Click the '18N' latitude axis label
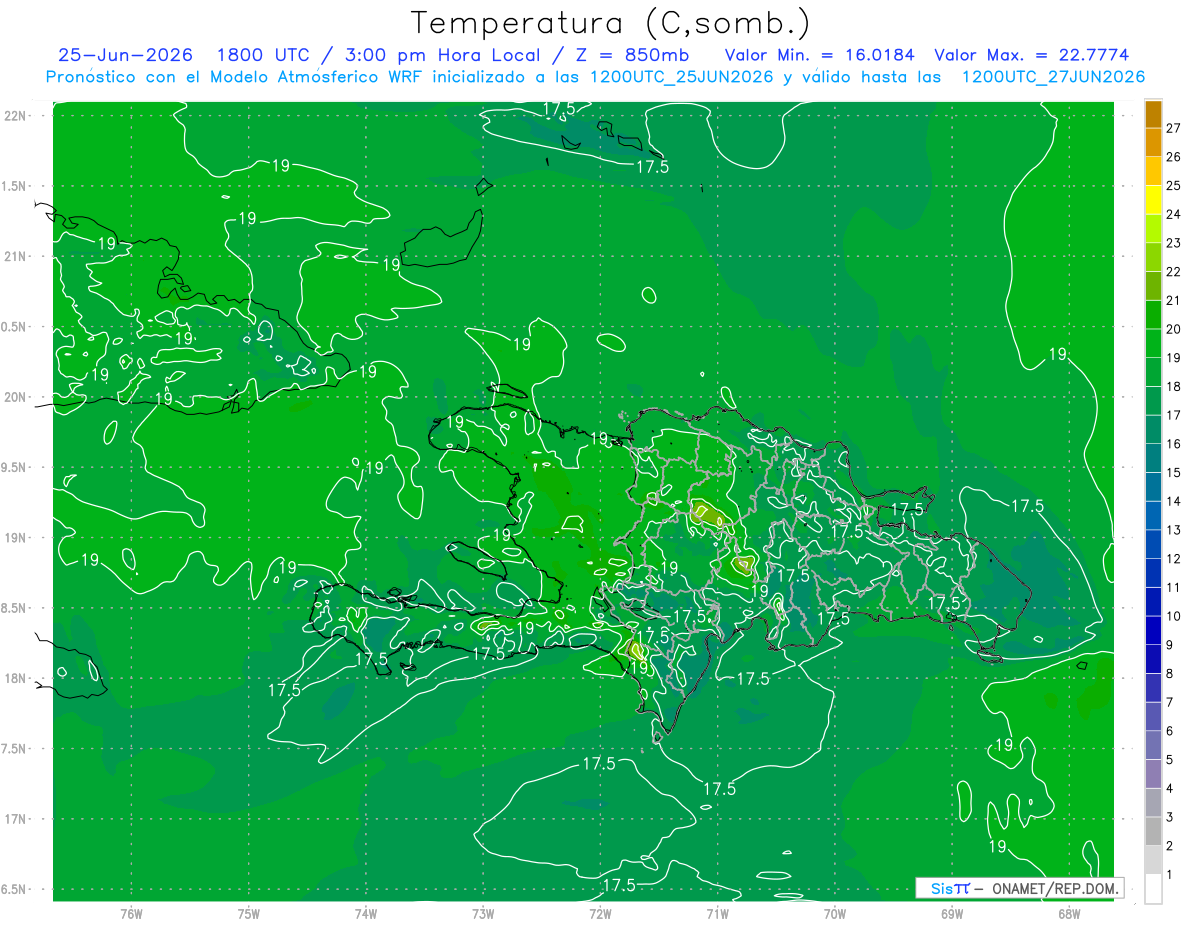Image resolution: width=1200 pixels, height=927 pixels. [16, 679]
